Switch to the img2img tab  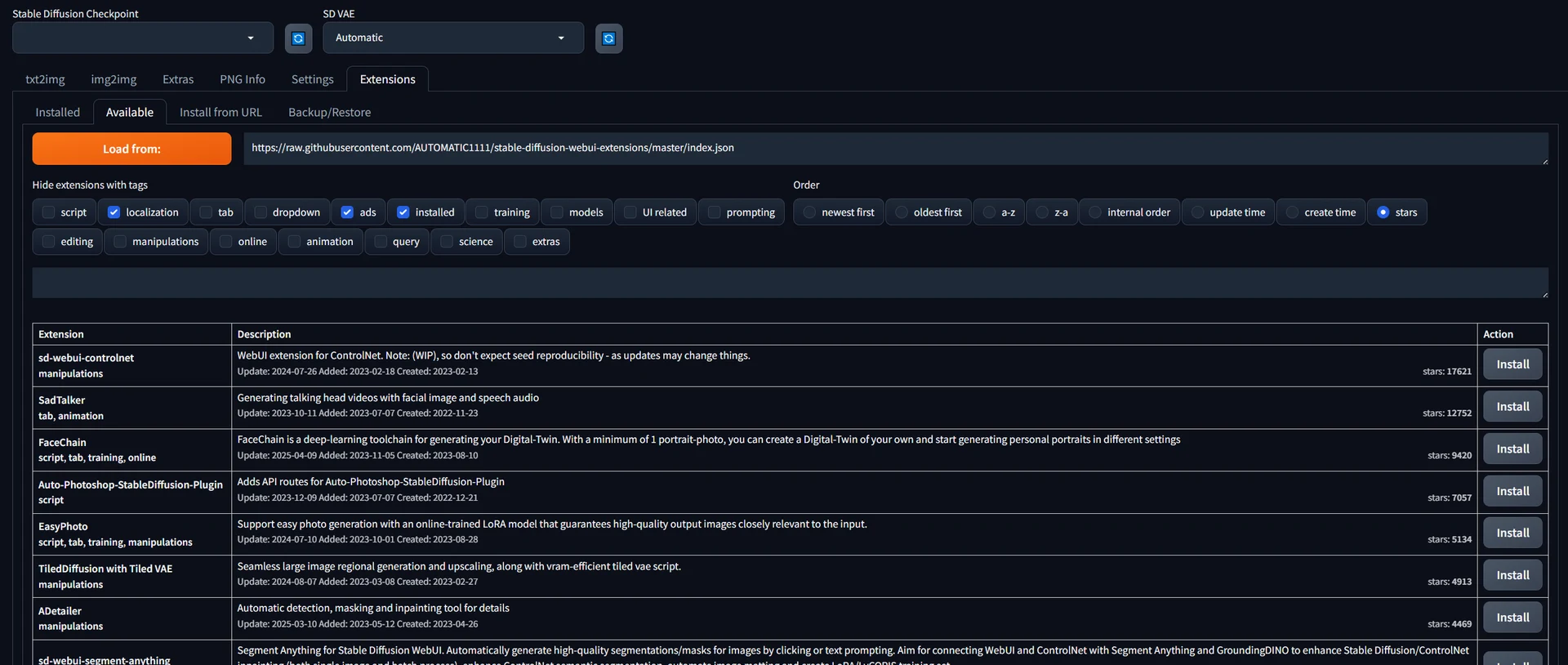coord(114,79)
